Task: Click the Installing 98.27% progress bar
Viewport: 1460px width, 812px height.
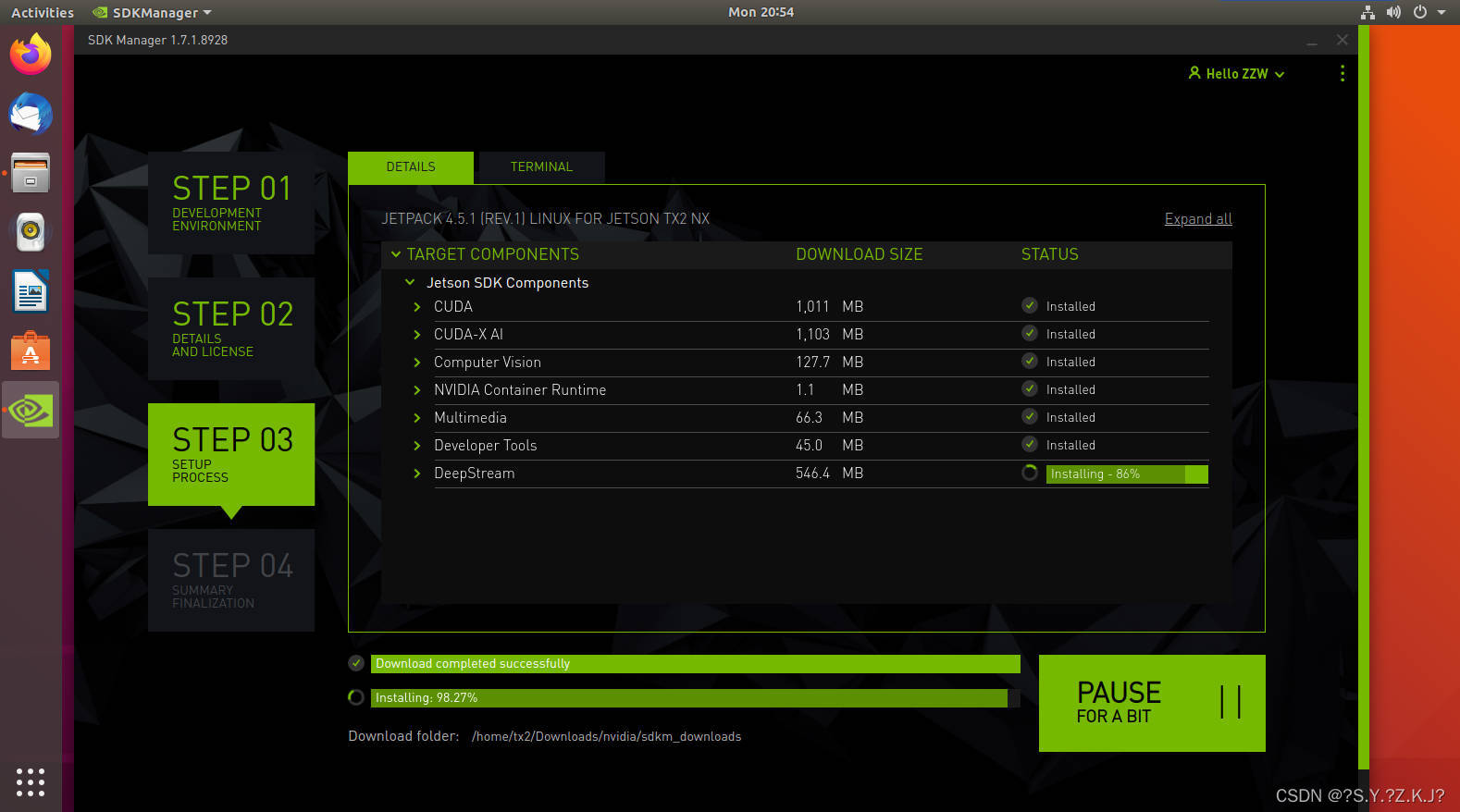Action: click(x=696, y=698)
